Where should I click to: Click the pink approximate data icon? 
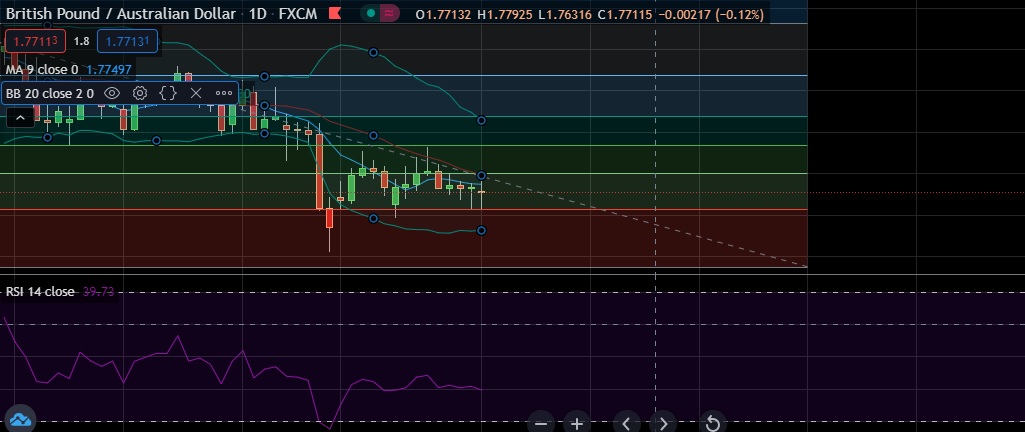[390, 13]
